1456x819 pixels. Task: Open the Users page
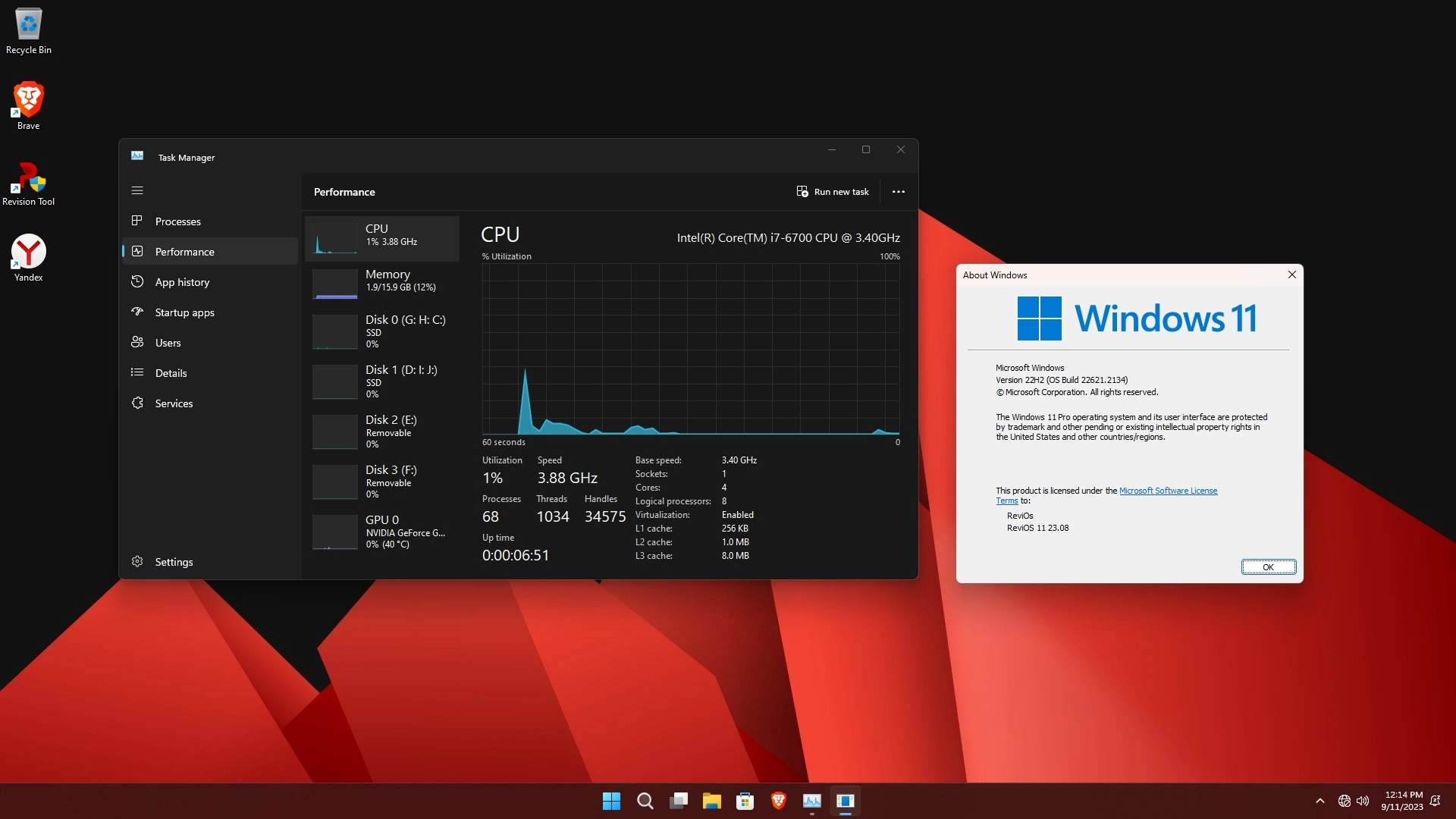coord(168,343)
